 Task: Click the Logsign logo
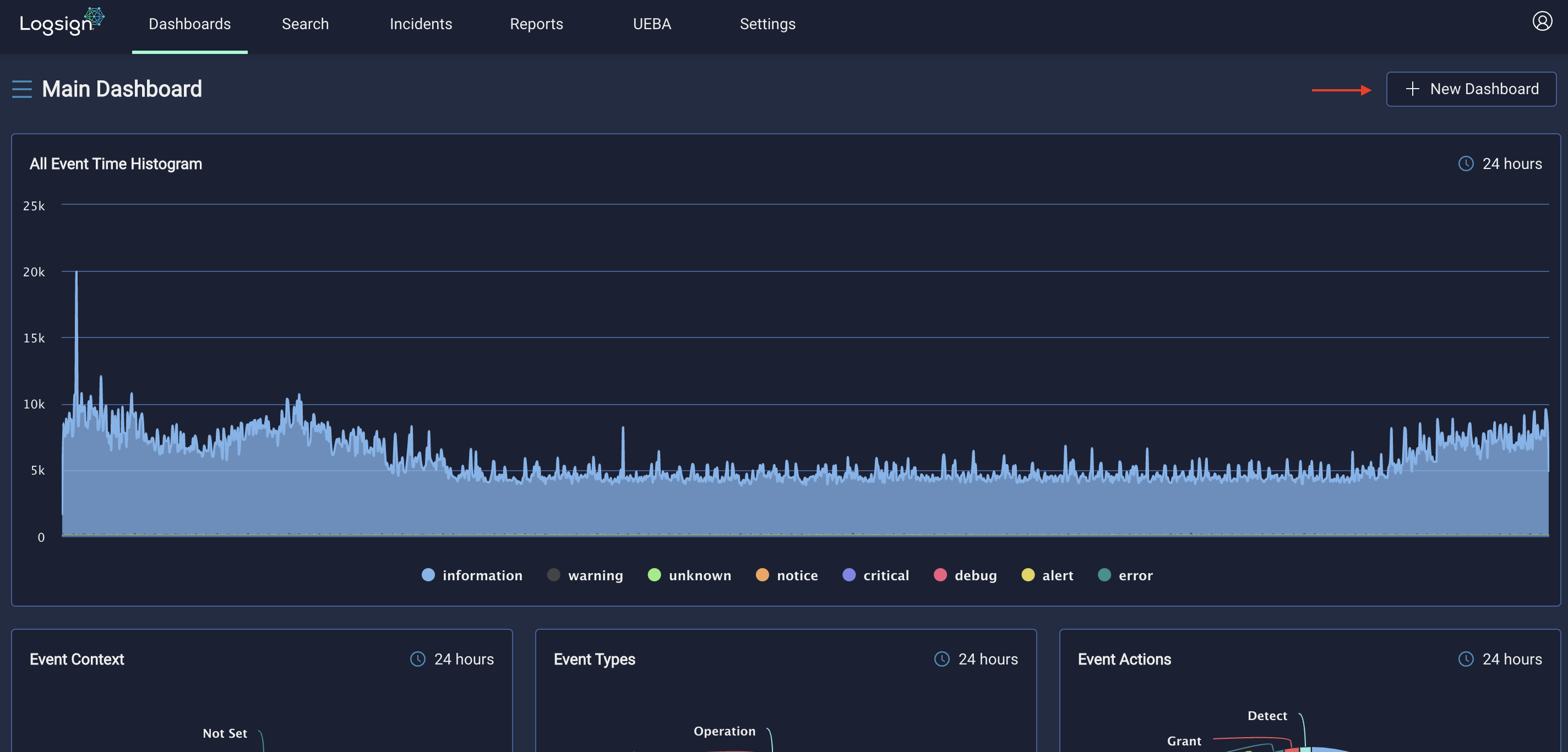click(x=62, y=22)
